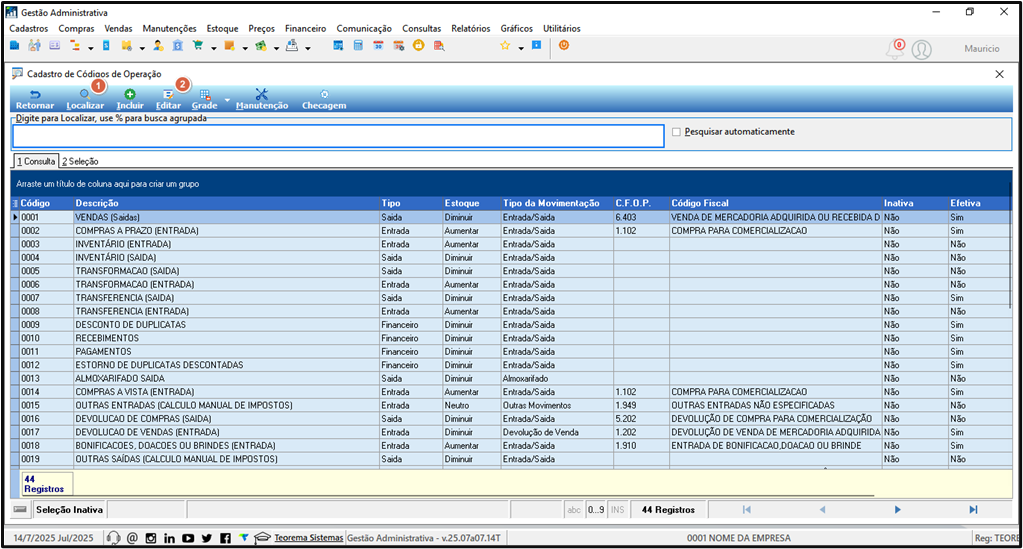This screenshot has height=549, width=1023.
Task: Go to the next record with the navigation arrow
Action: pyautogui.click(x=898, y=510)
